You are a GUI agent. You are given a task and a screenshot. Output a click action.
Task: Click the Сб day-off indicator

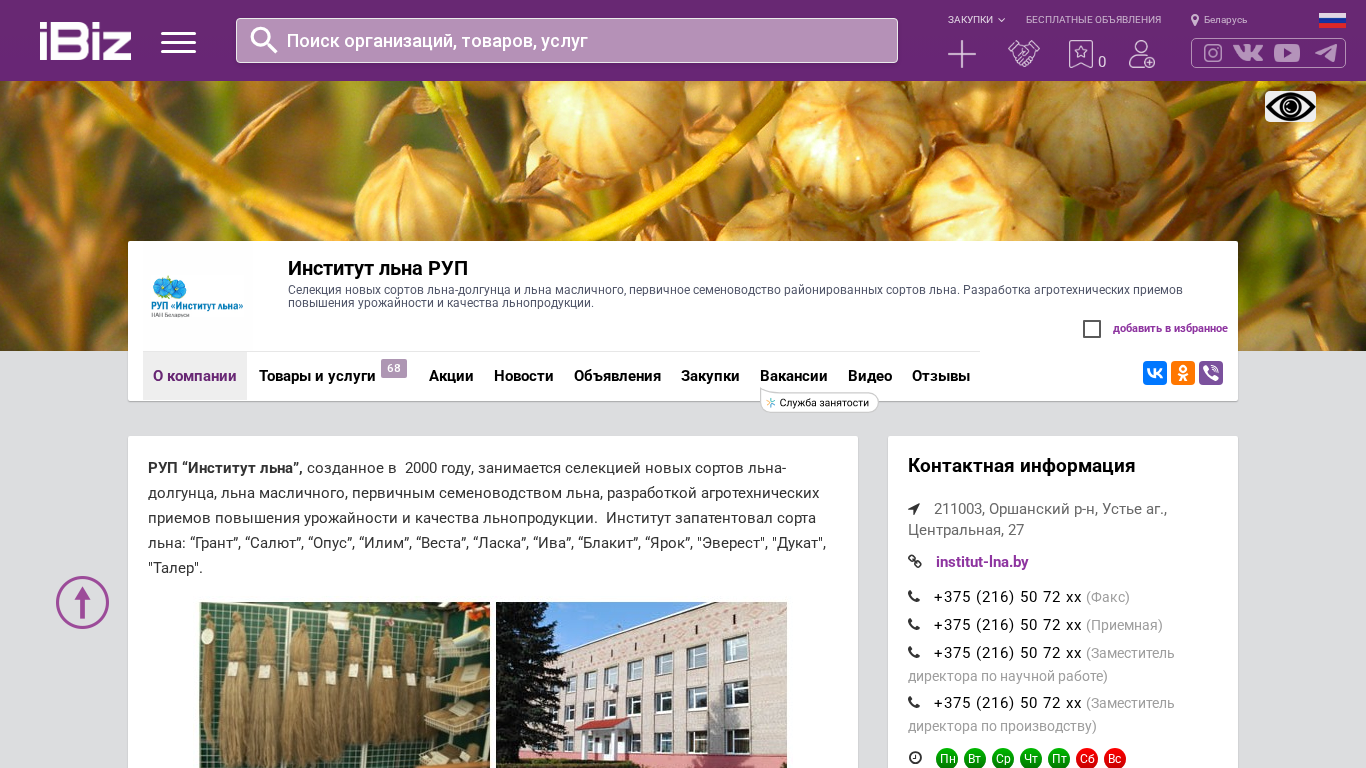pos(1087,759)
